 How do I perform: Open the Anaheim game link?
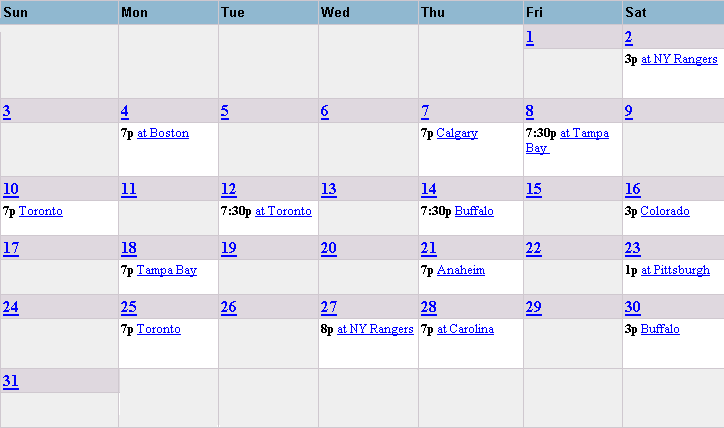point(461,271)
